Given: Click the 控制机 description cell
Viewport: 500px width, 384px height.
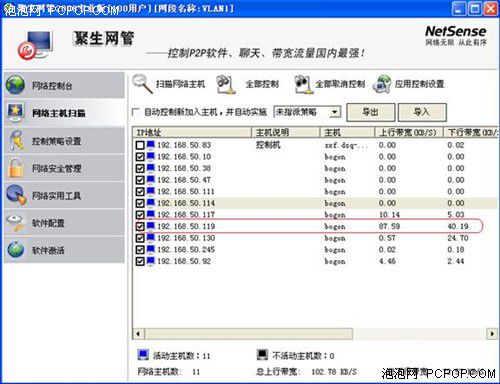Looking at the screenshot, I should click(x=268, y=145).
